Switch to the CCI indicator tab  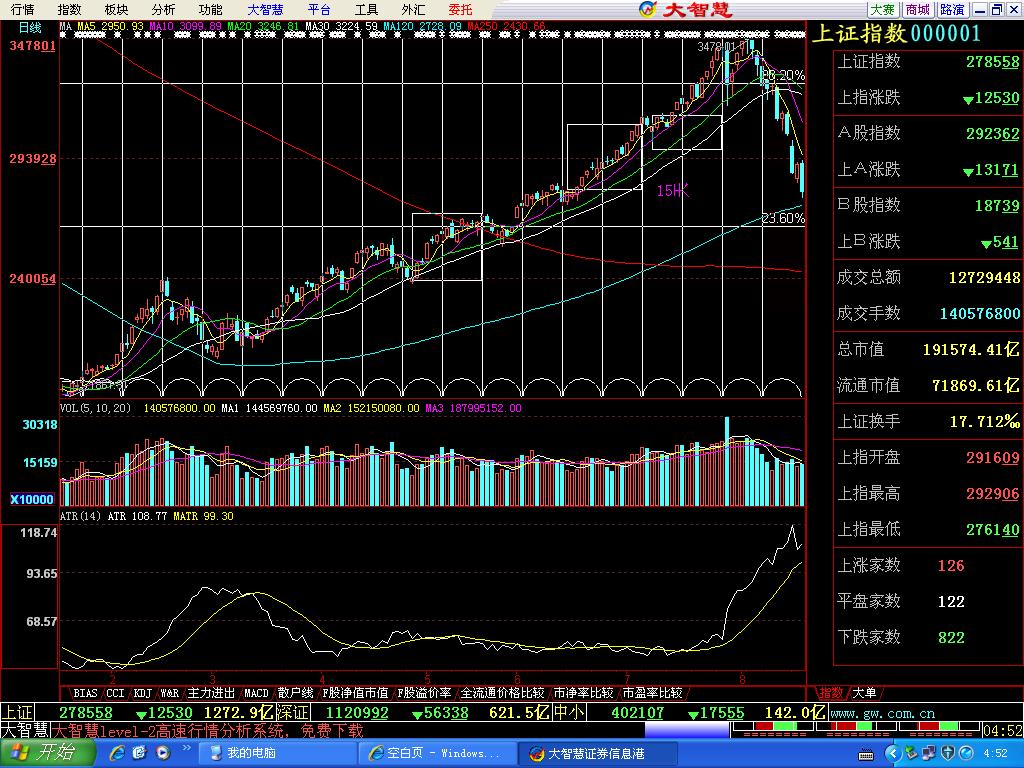click(115, 693)
